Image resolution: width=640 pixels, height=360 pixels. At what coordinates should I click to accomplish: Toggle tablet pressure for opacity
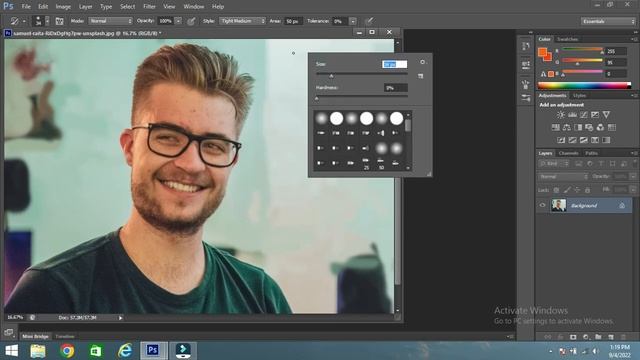click(191, 21)
